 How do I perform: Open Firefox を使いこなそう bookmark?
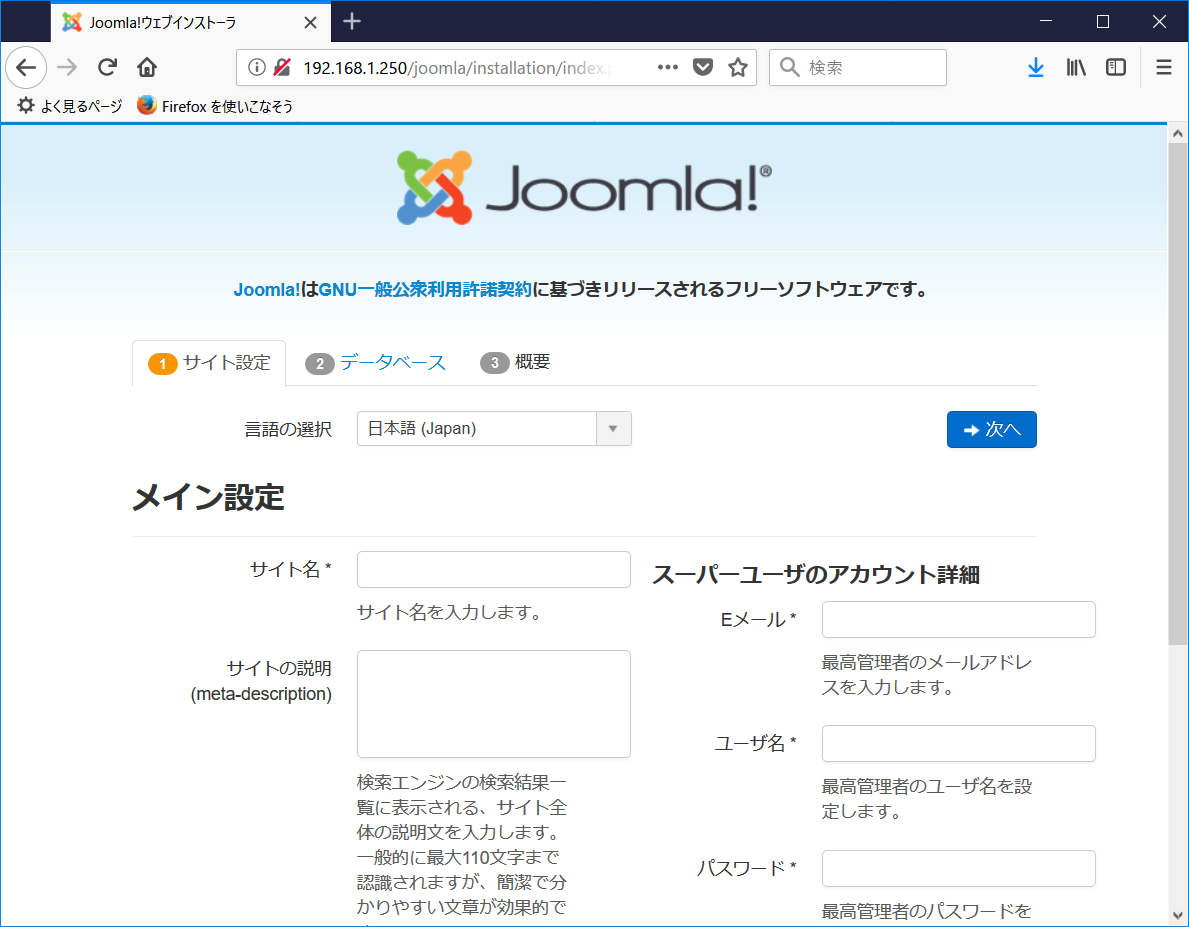pos(215,105)
